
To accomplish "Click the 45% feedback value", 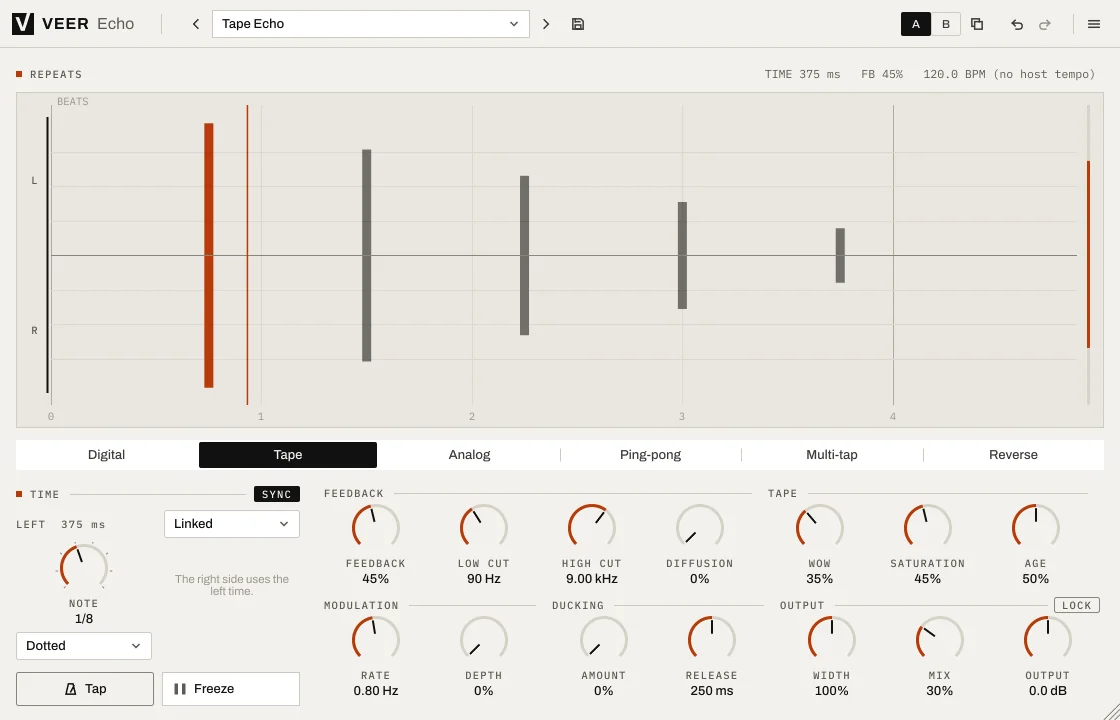I will [376, 579].
